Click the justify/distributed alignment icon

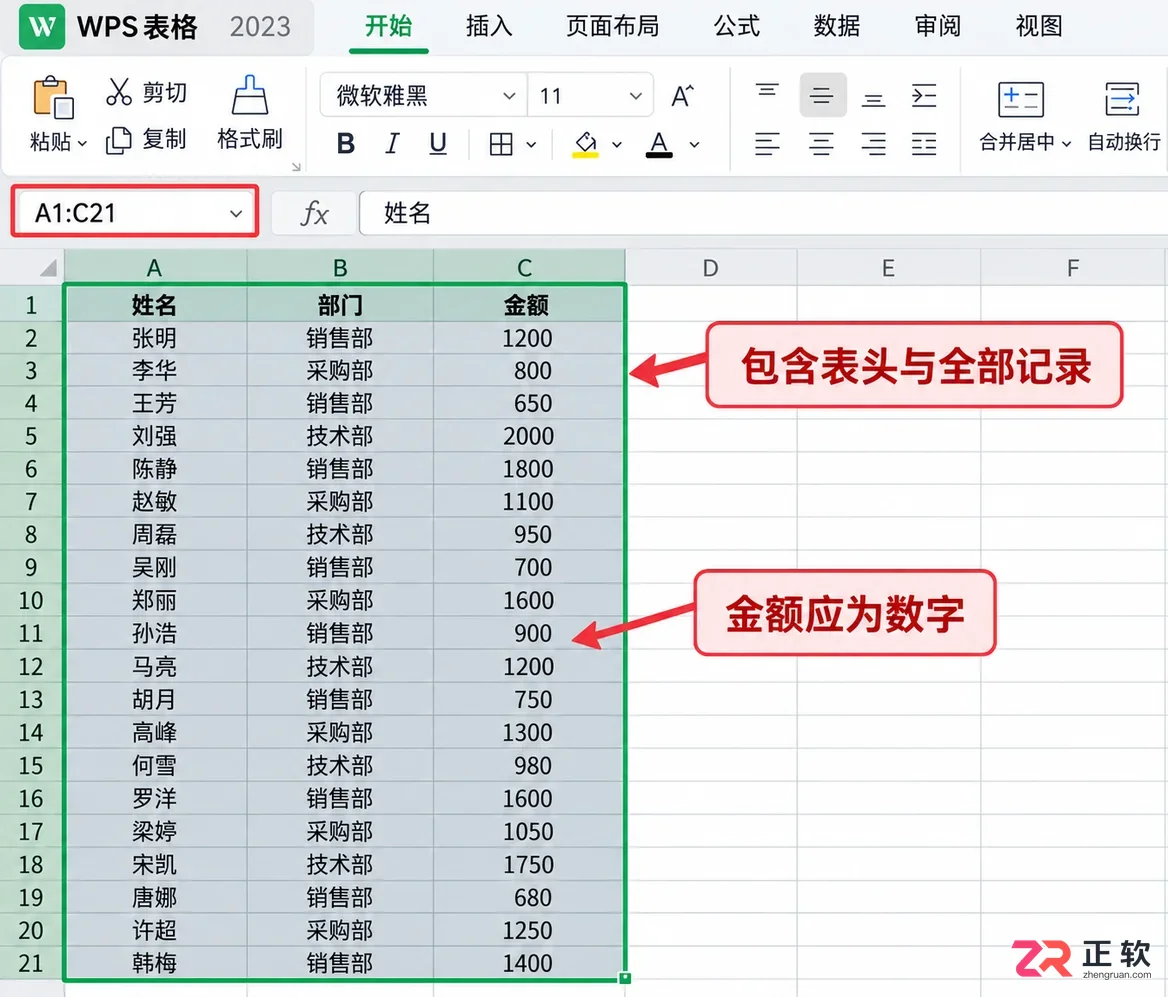[x=924, y=143]
